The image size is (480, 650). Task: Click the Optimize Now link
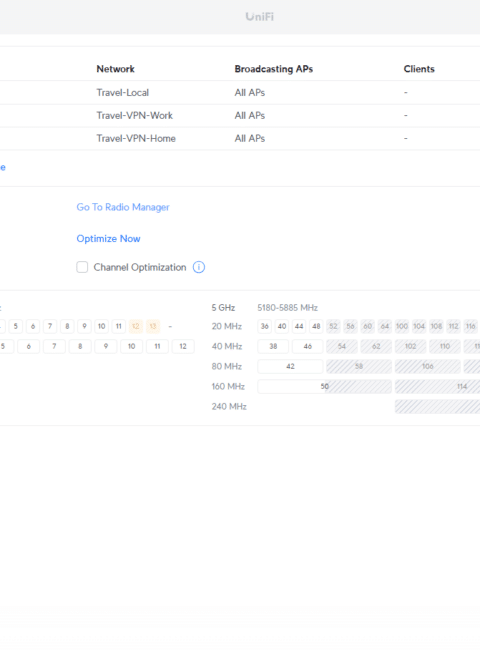(109, 239)
